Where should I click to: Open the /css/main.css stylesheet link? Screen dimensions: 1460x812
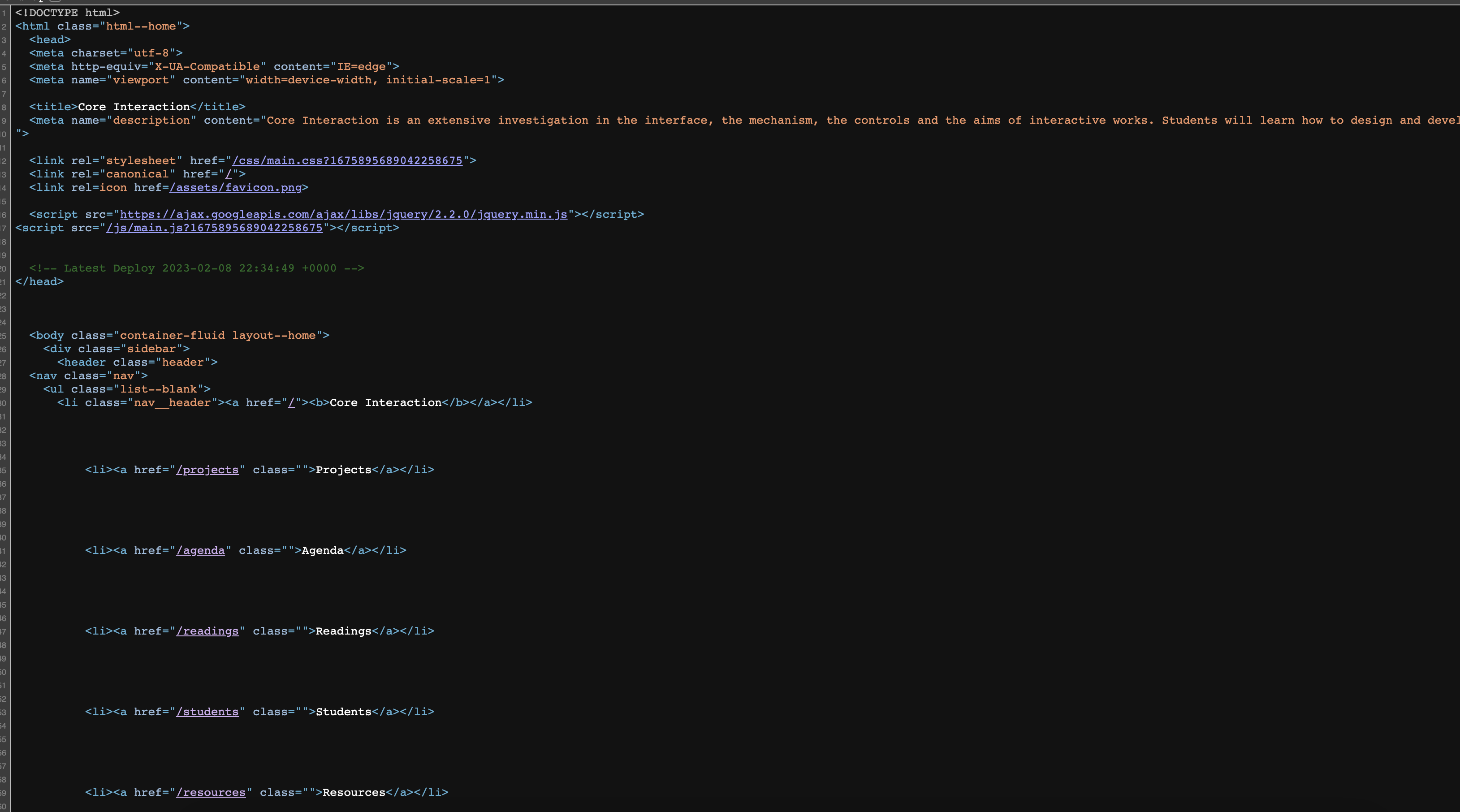coord(347,161)
